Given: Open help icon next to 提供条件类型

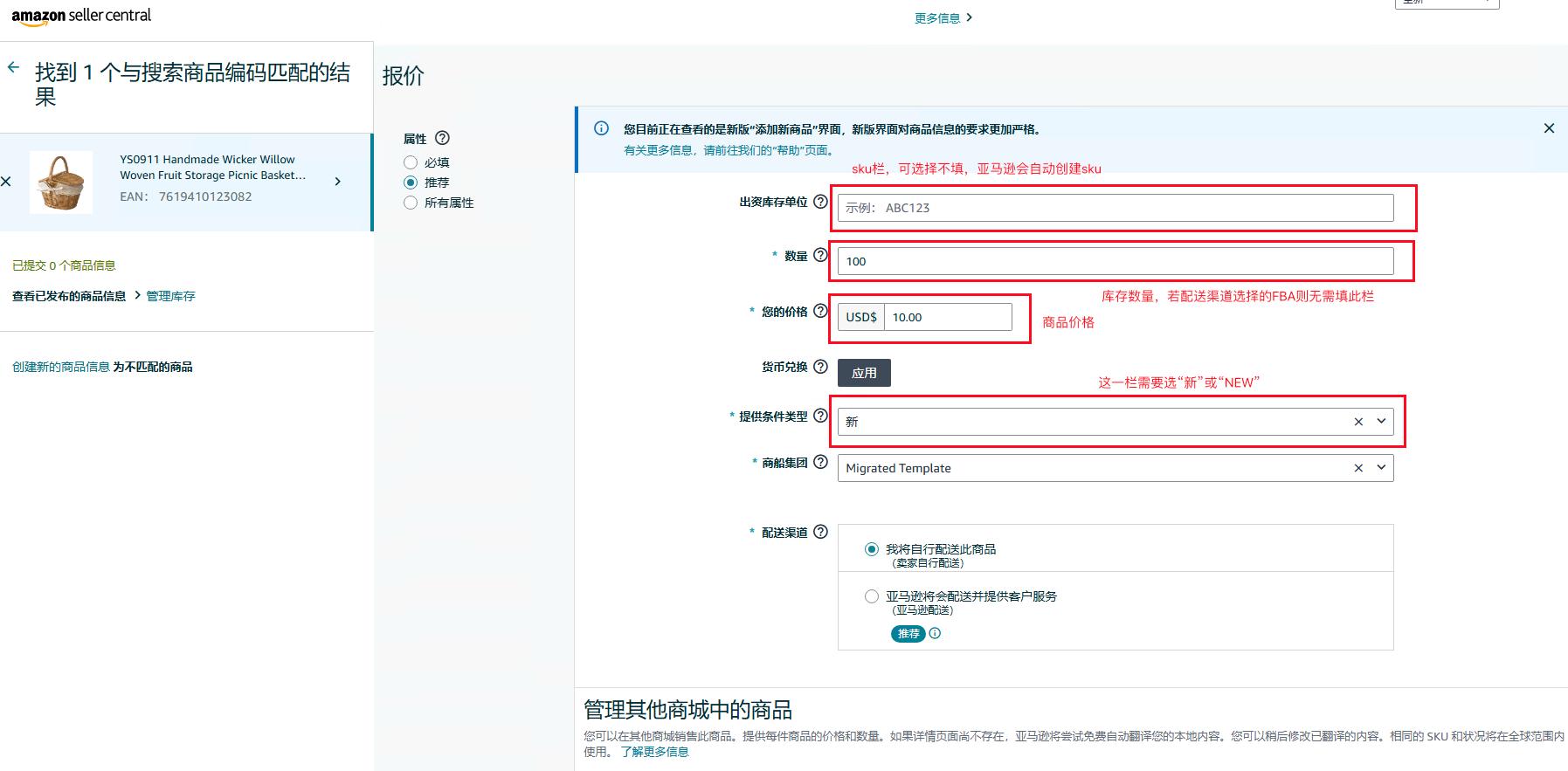Looking at the screenshot, I should coord(820,416).
